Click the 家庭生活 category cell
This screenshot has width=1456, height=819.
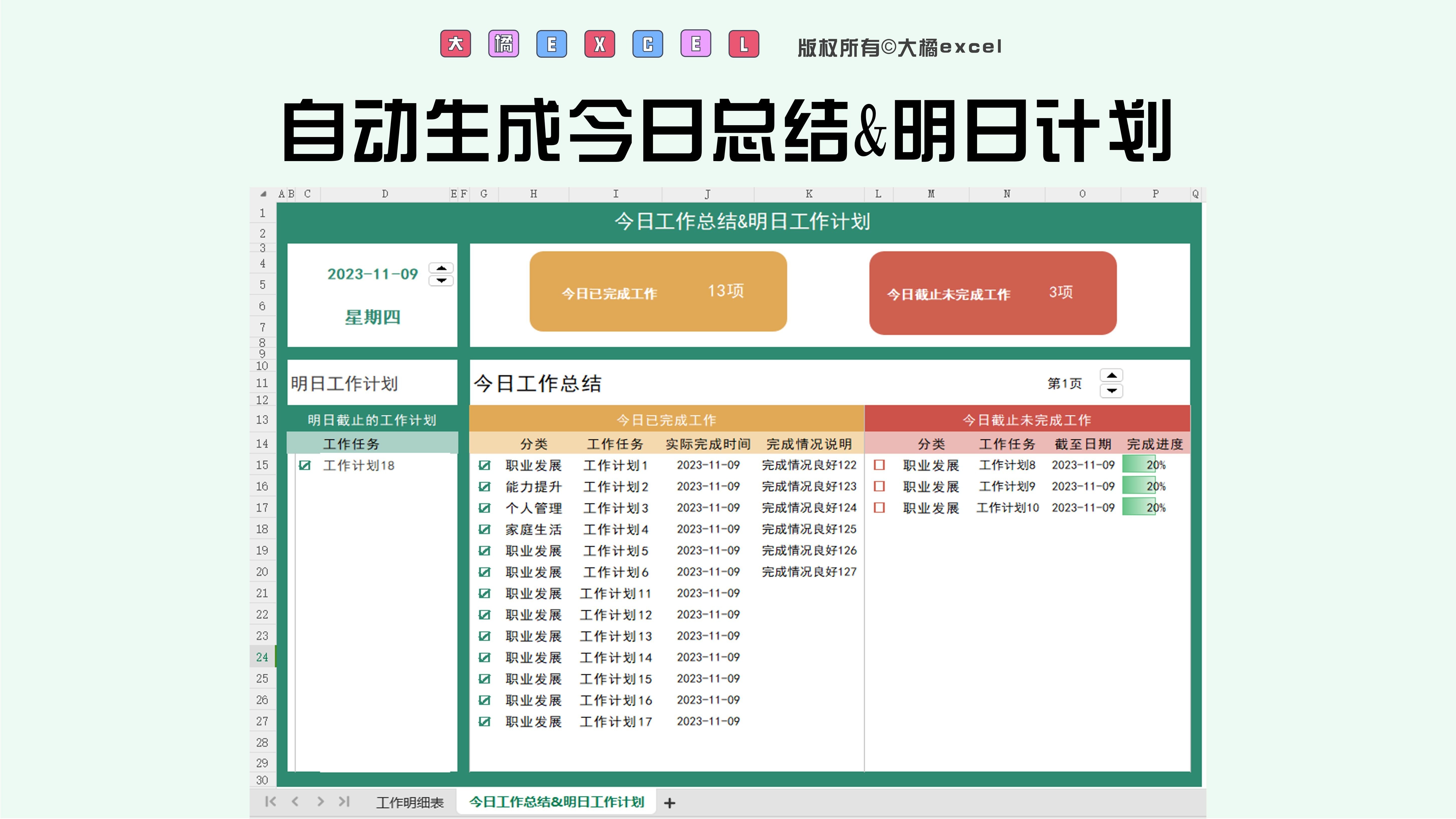click(x=533, y=530)
